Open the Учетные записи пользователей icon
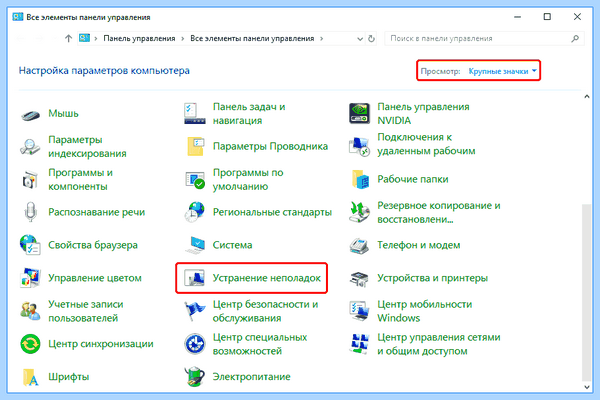Image resolution: width=600 pixels, height=400 pixels. (x=30, y=311)
